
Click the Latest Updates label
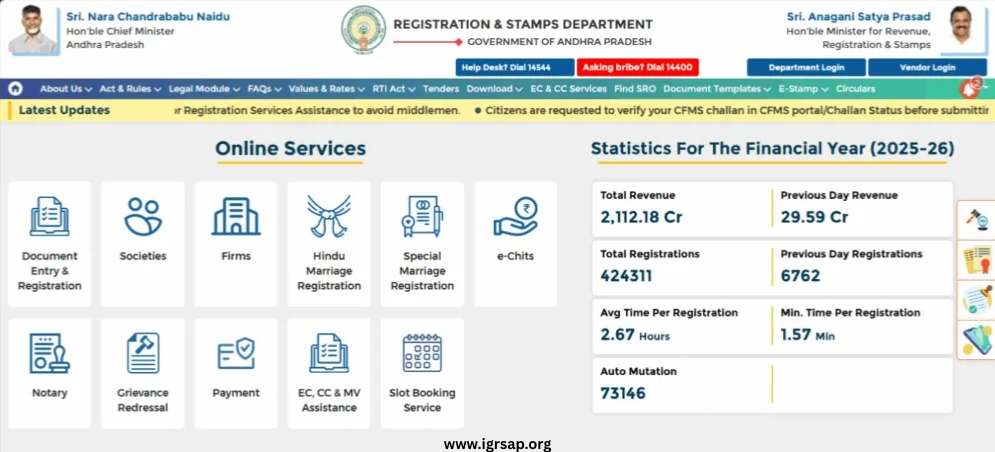coord(64,110)
